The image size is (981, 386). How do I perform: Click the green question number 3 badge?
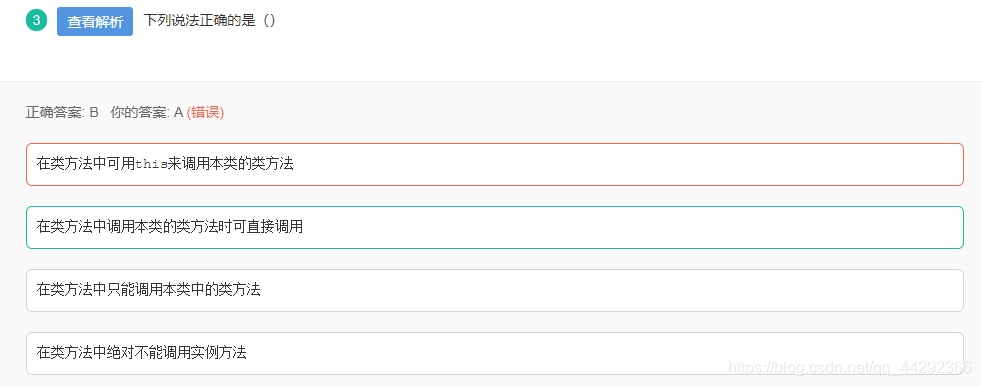pos(36,20)
